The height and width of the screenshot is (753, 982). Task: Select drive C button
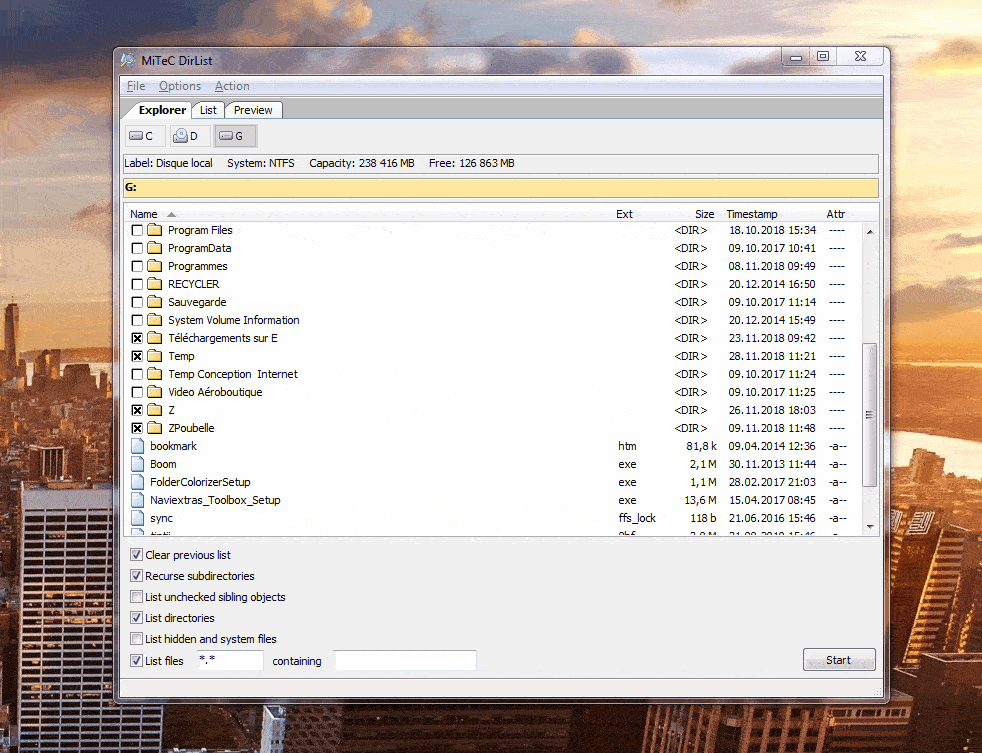tap(145, 136)
